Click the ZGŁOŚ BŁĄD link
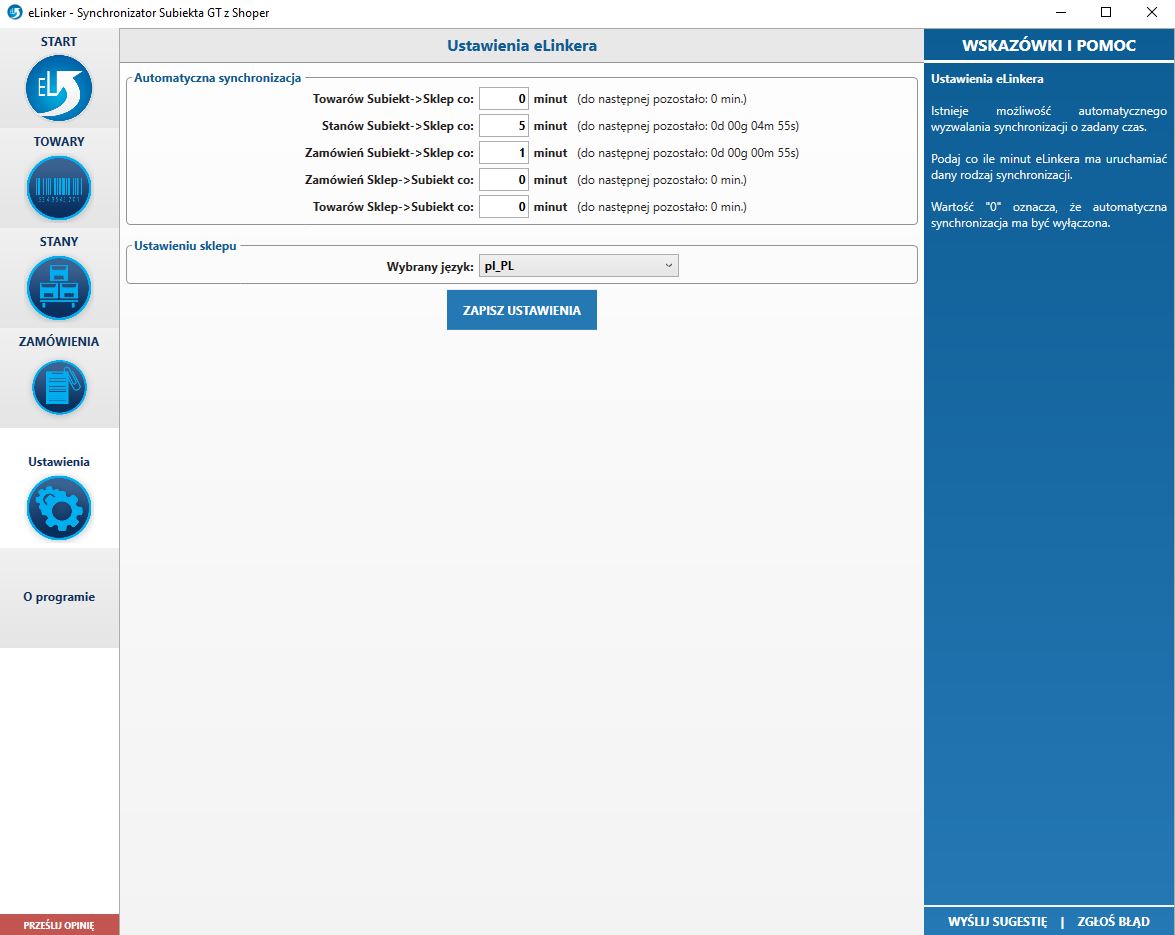 click(1113, 922)
